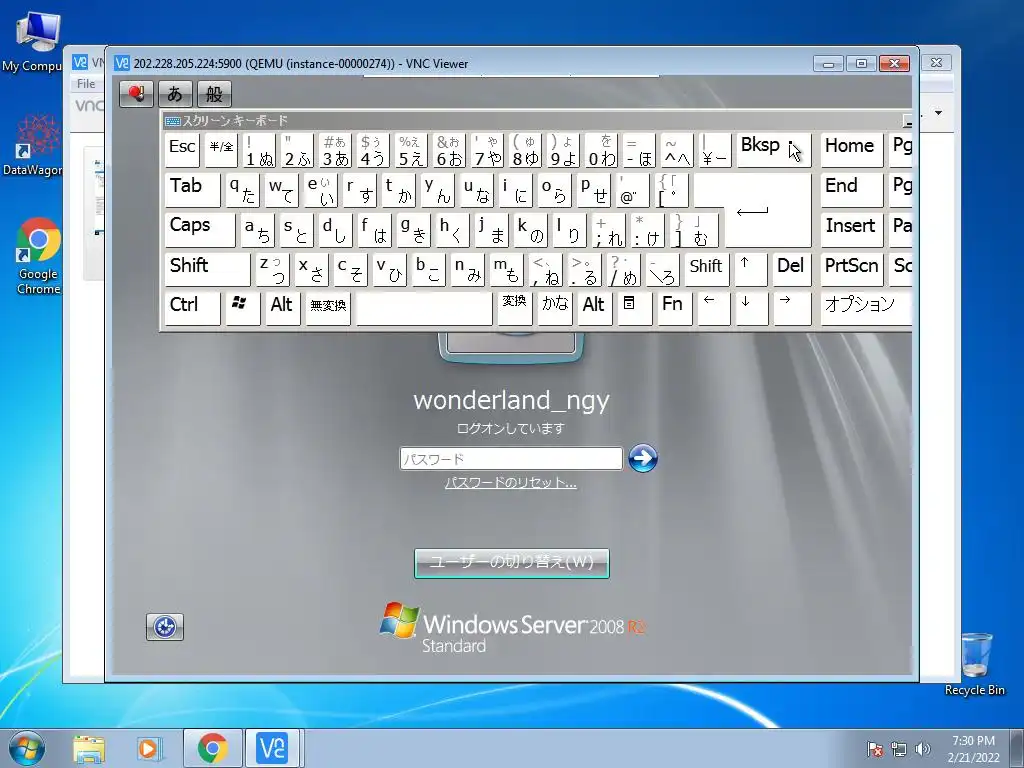
Task: Click the on-screen keyboard space bar
Action: [x=424, y=308]
